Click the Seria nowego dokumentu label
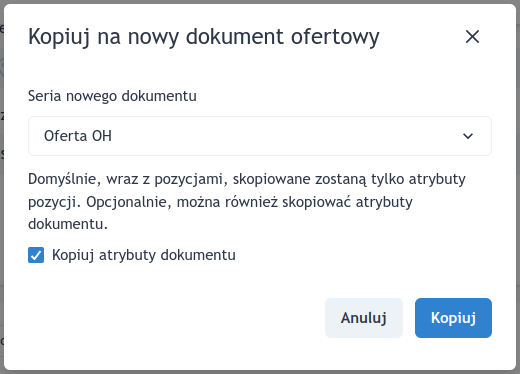Screen dimensions: 520x374 pos(112,96)
